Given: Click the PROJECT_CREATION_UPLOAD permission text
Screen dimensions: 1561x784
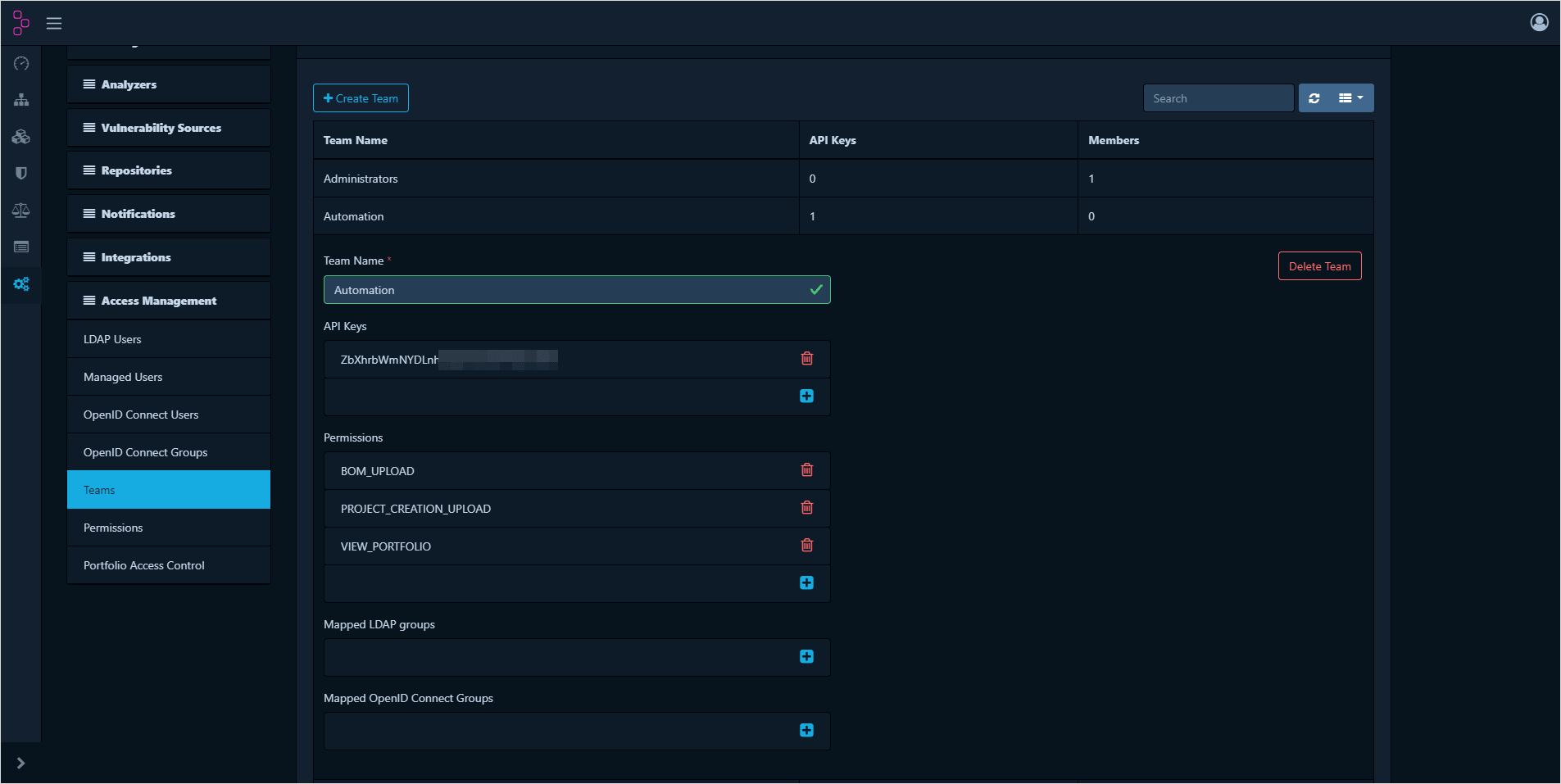Looking at the screenshot, I should coord(415,509).
